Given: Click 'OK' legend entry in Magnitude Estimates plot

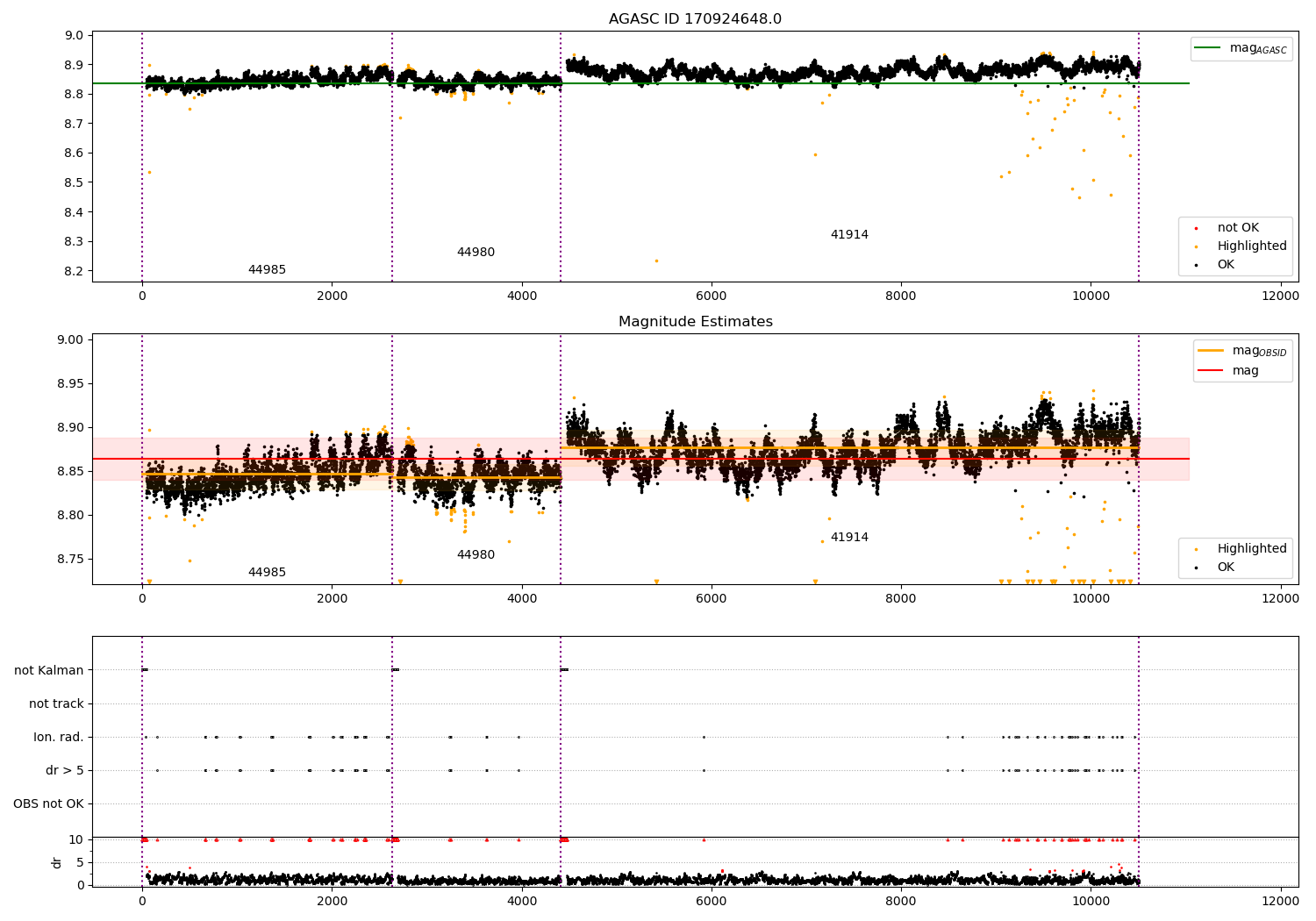Looking at the screenshot, I should click(x=1214, y=568).
